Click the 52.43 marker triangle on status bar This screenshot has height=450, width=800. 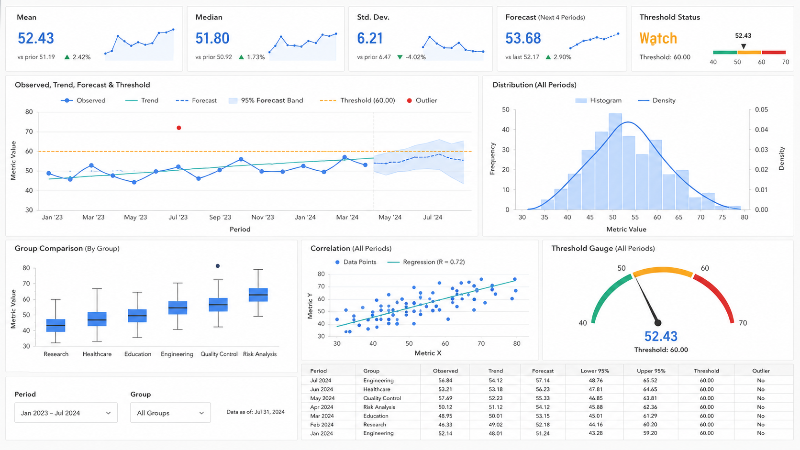tap(743, 46)
